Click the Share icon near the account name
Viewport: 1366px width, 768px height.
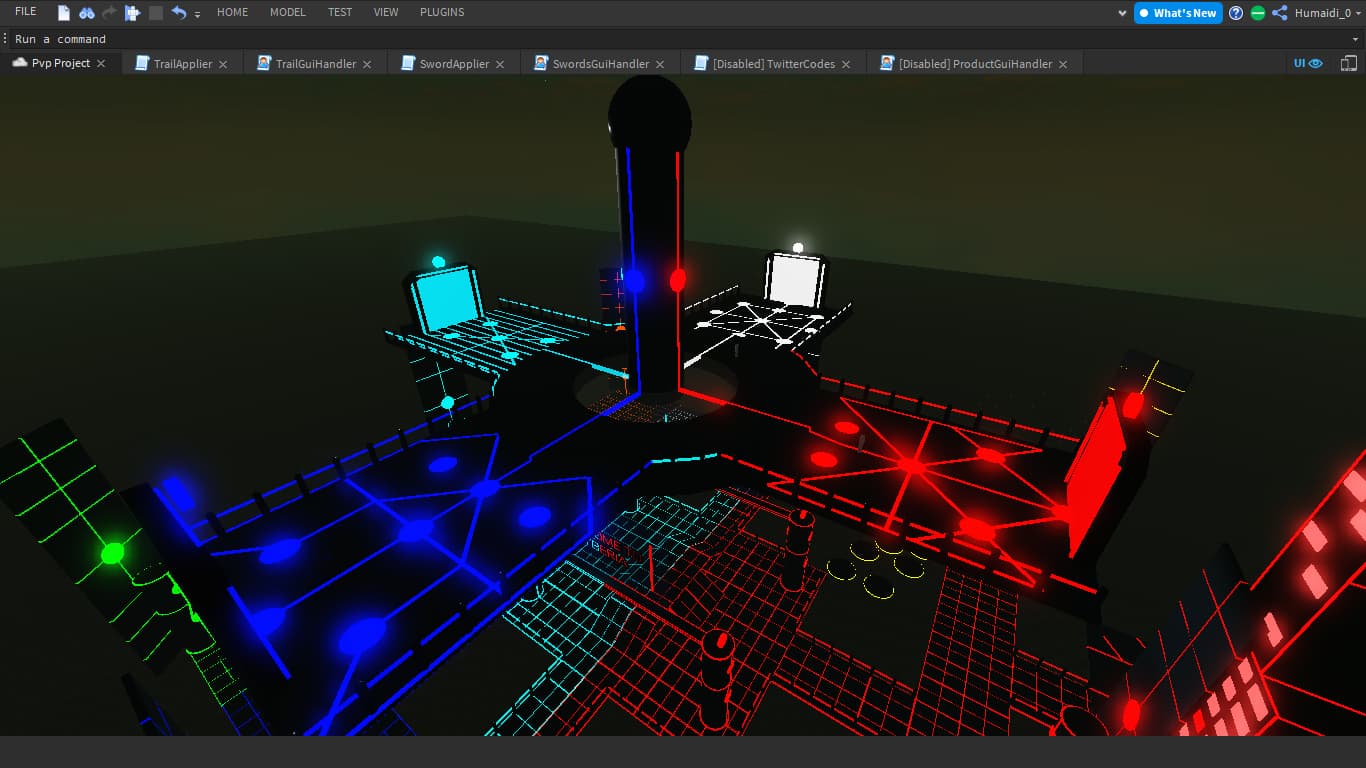1280,12
